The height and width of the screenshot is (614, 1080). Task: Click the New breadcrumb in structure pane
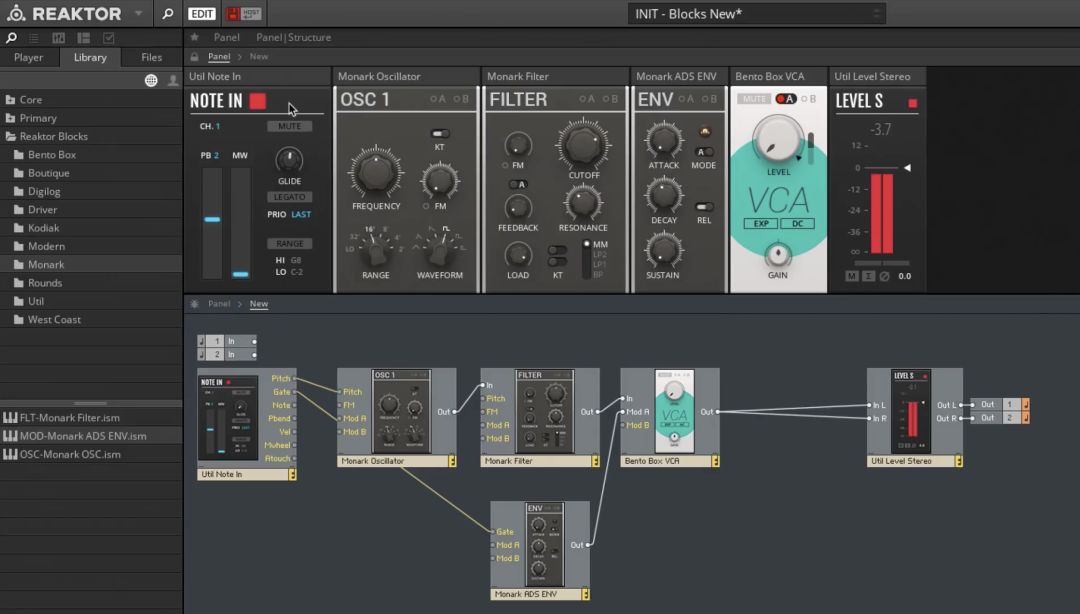(x=259, y=304)
